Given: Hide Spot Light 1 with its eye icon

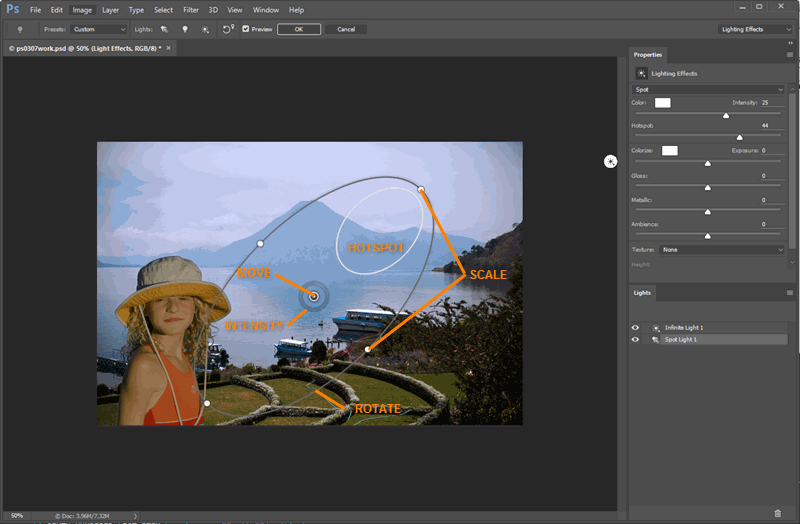Looking at the screenshot, I should click(635, 340).
